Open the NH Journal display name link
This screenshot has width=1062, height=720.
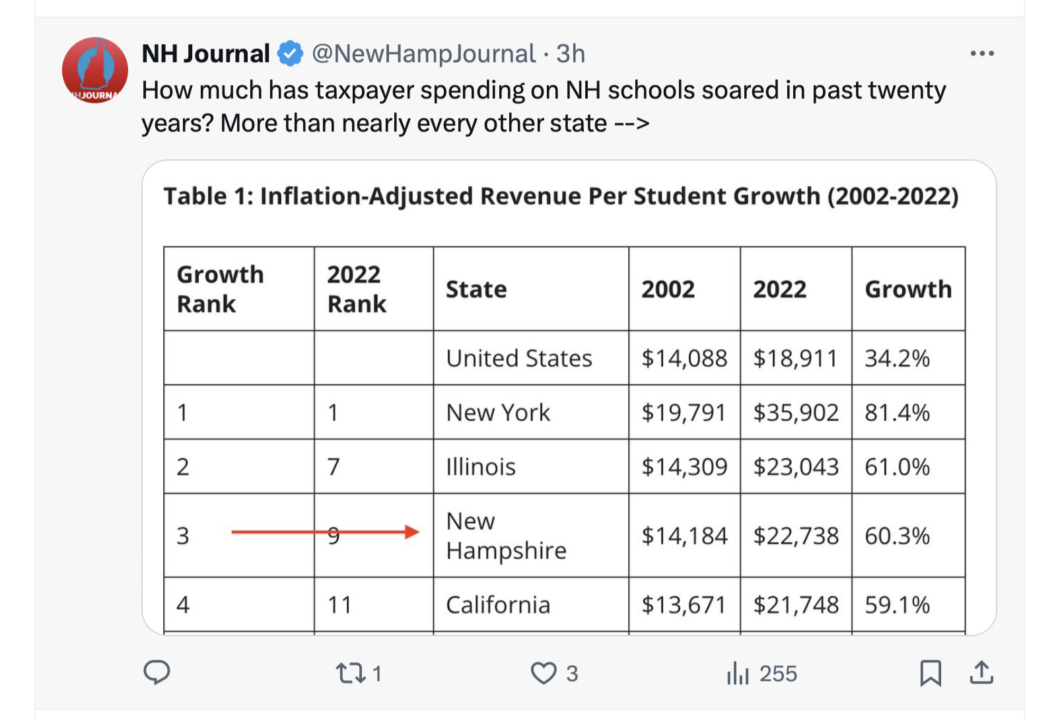click(x=206, y=53)
